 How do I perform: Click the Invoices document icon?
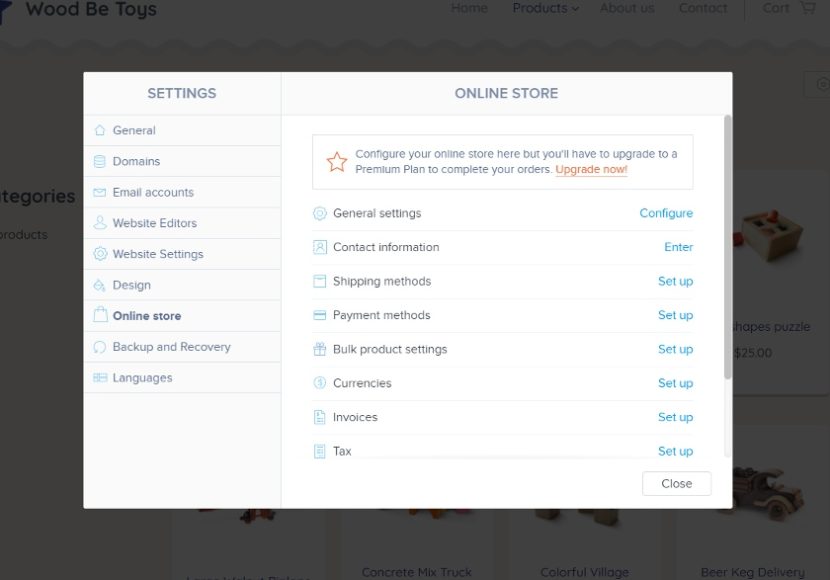click(320, 417)
